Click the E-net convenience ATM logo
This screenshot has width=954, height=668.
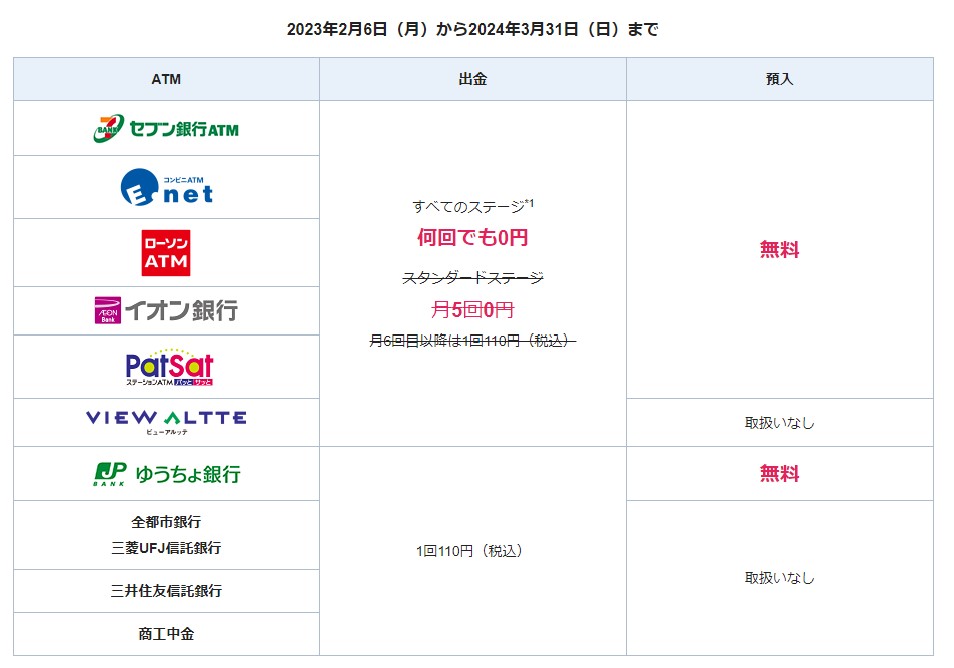(x=167, y=187)
